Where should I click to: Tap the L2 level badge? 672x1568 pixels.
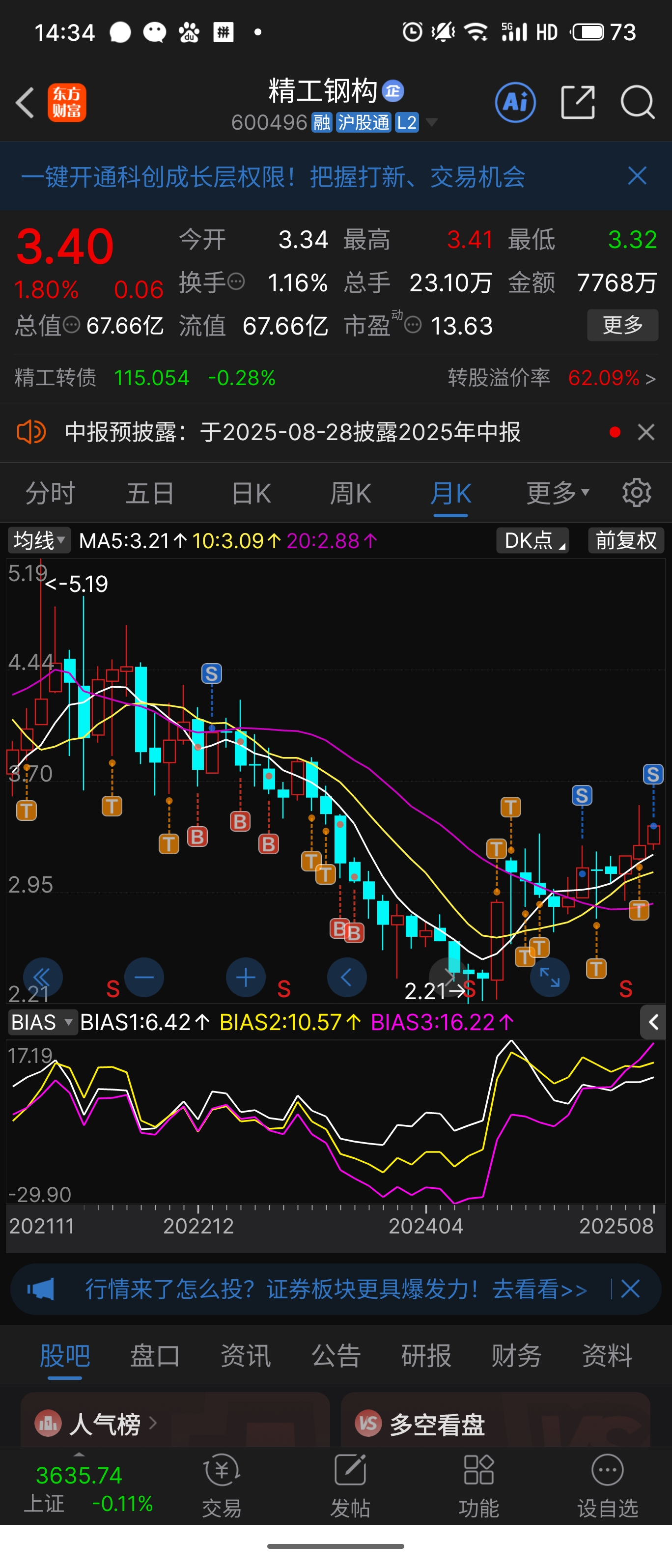(x=407, y=122)
